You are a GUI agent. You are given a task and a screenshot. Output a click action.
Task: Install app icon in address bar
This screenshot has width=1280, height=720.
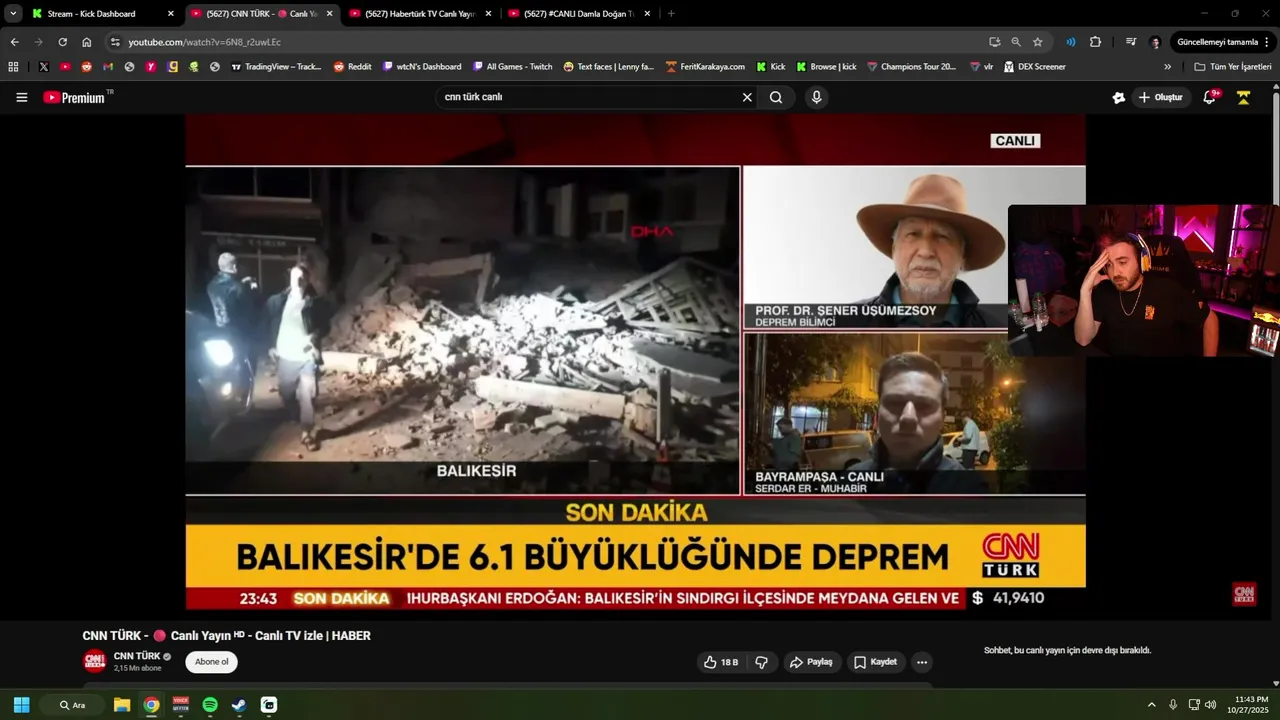pos(994,42)
